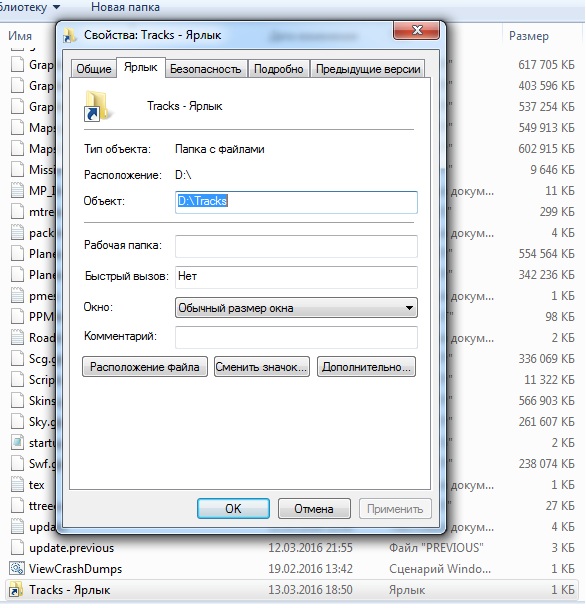
Task: Open the Дополнительно advanced settings button
Action: click(366, 367)
